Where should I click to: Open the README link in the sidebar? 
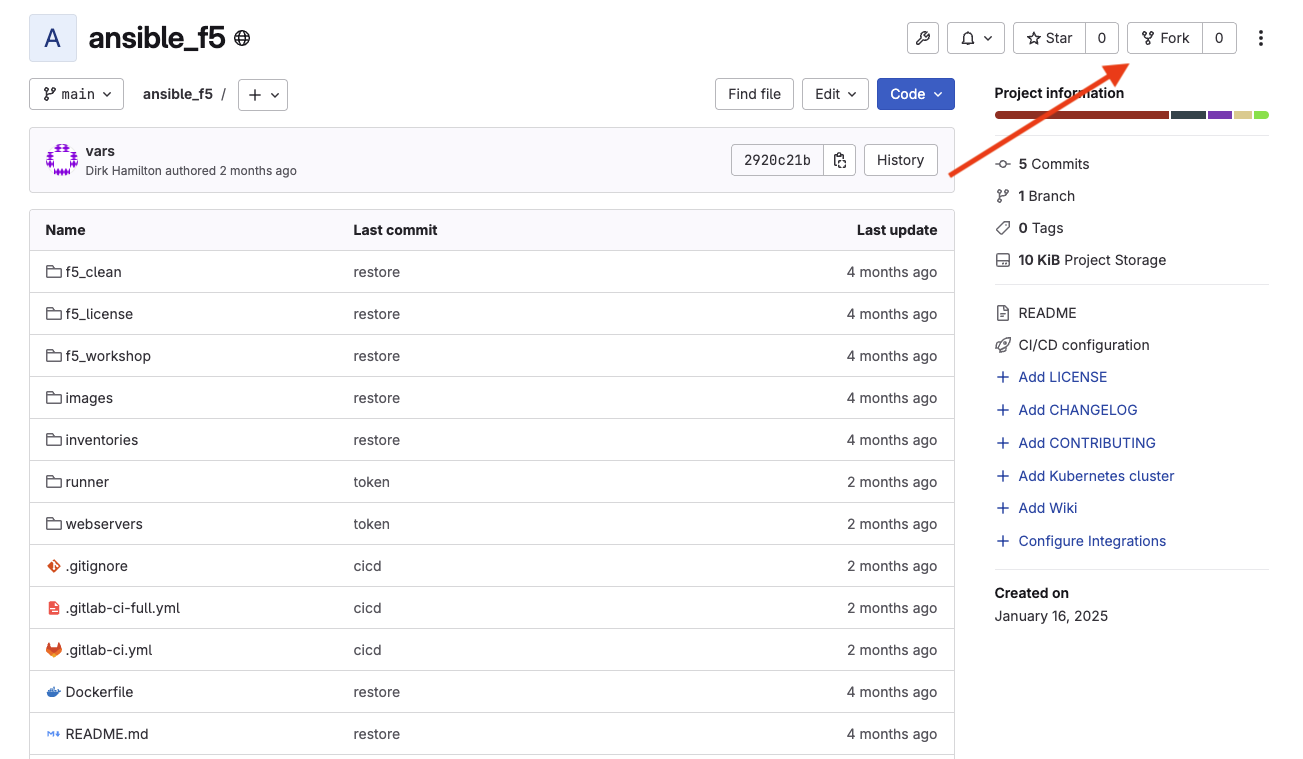[1047, 313]
